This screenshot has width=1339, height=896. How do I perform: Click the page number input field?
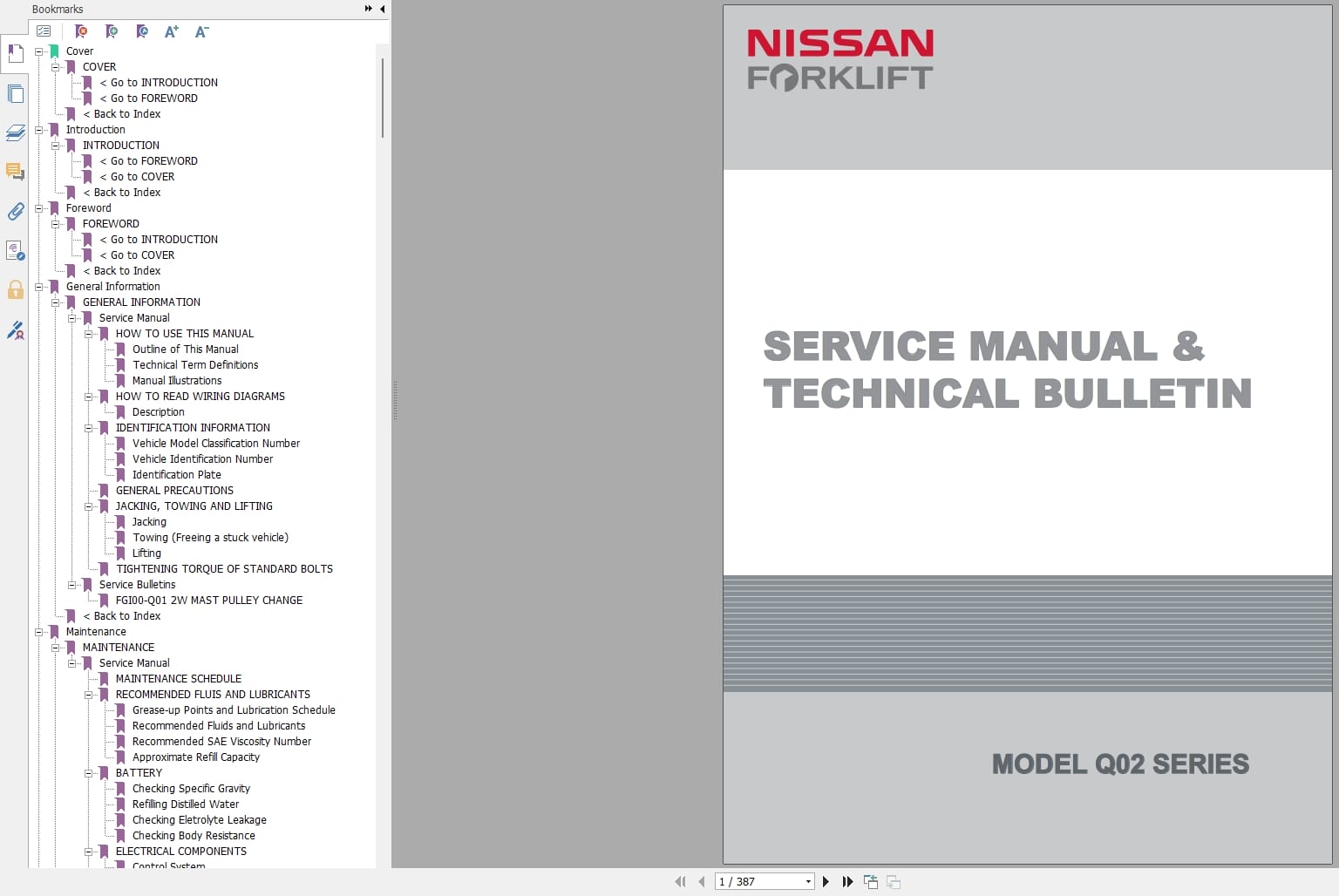click(758, 881)
